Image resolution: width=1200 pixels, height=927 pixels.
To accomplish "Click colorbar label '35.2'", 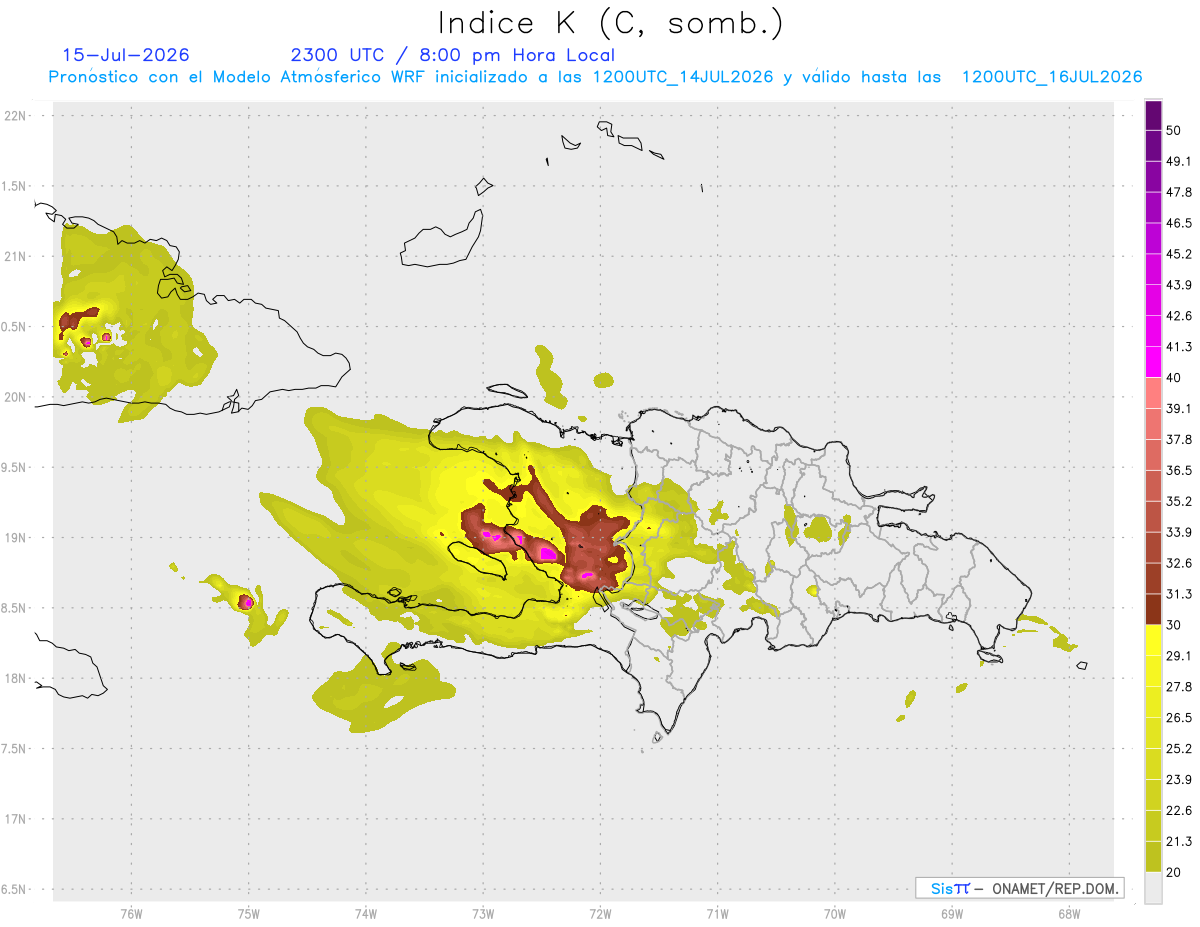I will pos(1179,501).
